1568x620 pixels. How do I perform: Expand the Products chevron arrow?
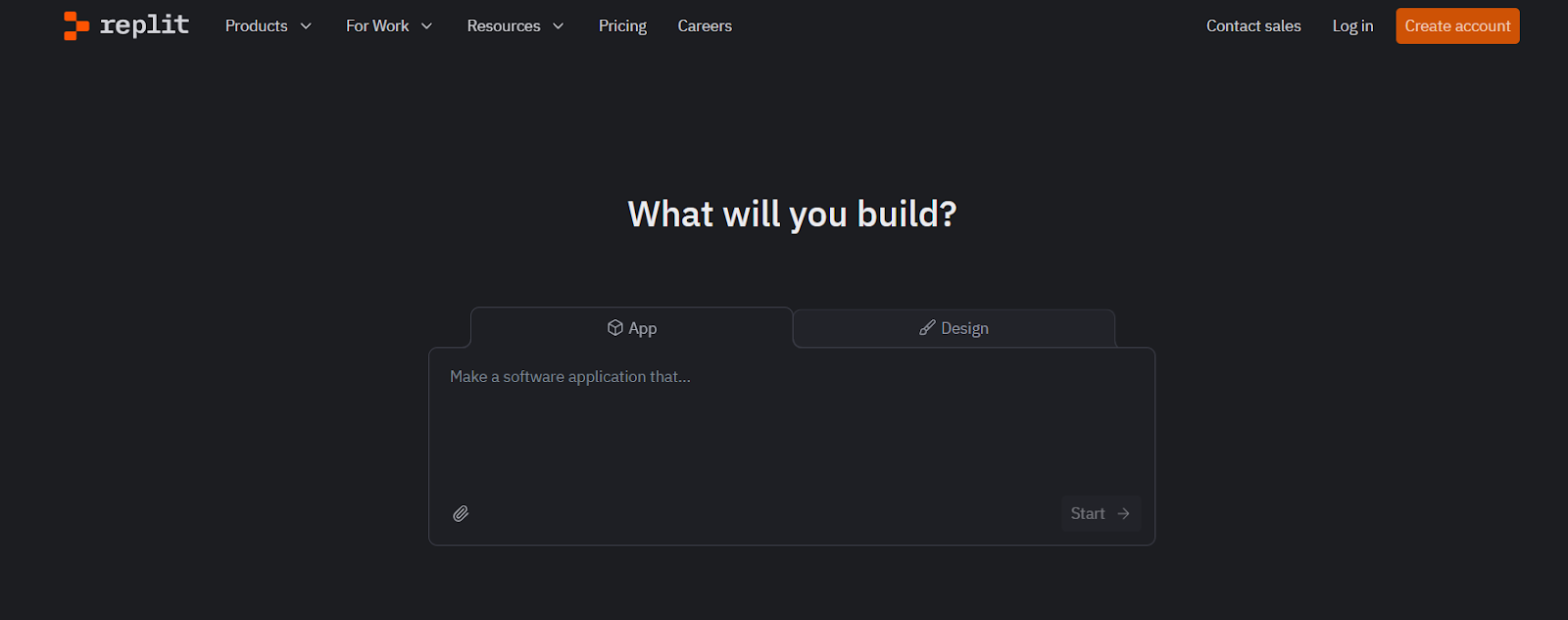coord(306,26)
